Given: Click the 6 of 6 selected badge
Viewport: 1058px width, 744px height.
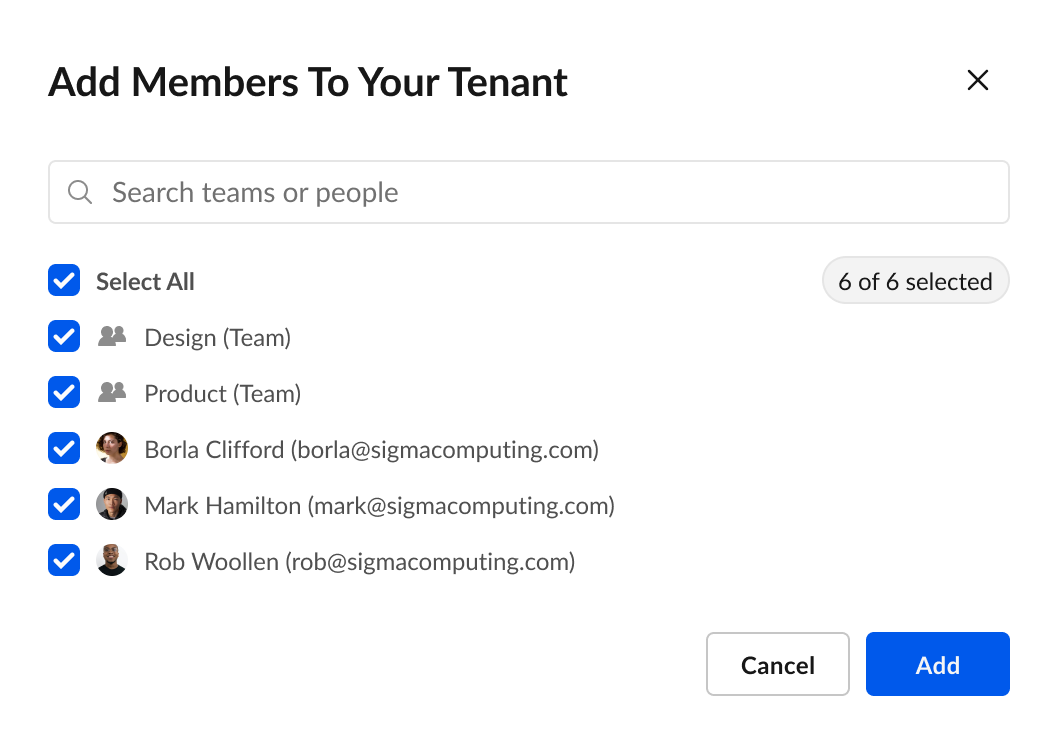Looking at the screenshot, I should (x=915, y=282).
